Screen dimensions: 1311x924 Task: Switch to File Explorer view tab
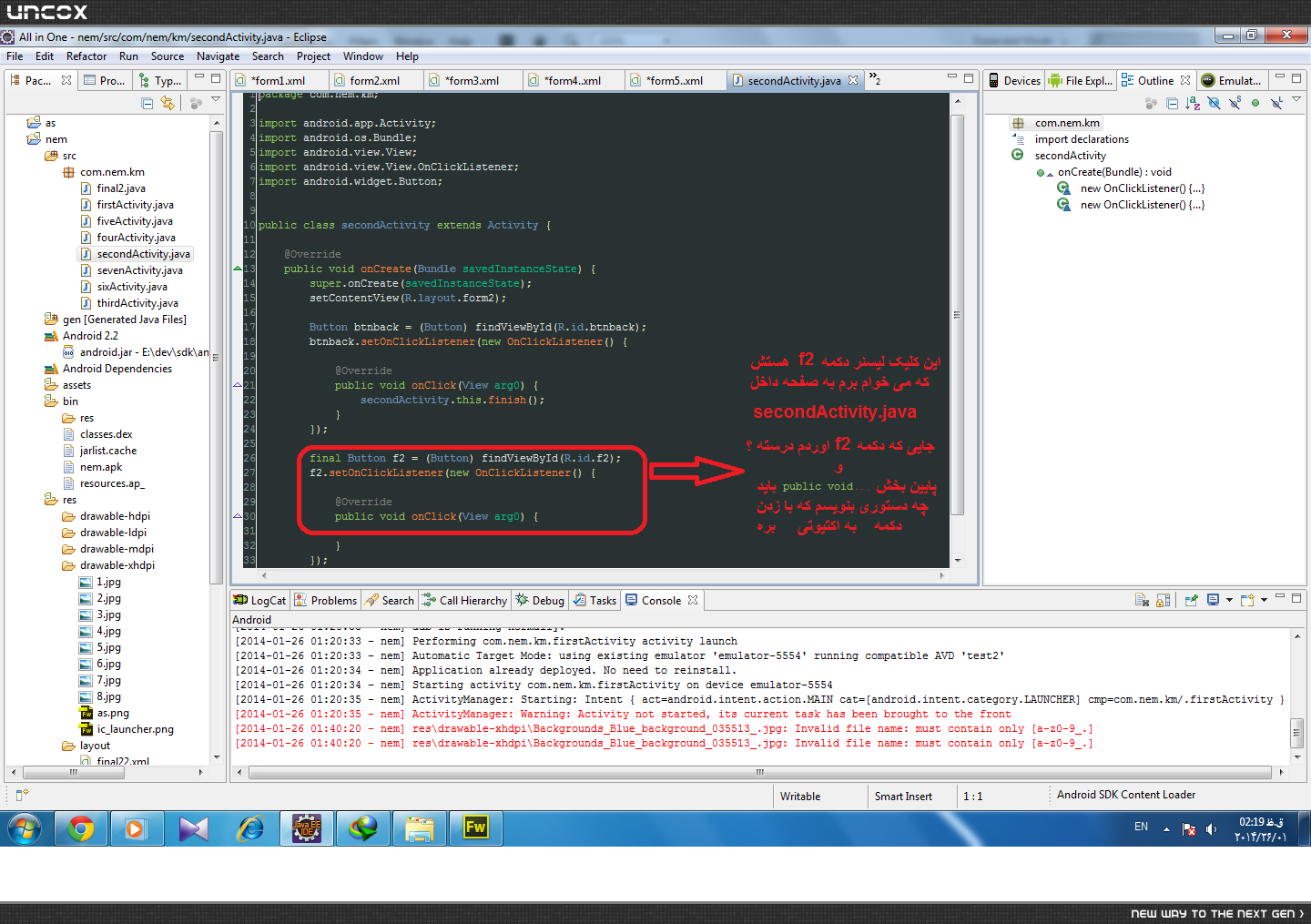pos(1080,80)
